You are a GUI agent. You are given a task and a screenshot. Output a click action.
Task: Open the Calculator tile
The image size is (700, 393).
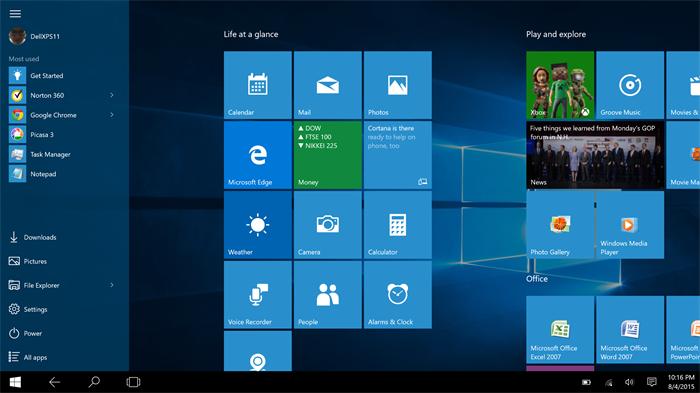398,225
